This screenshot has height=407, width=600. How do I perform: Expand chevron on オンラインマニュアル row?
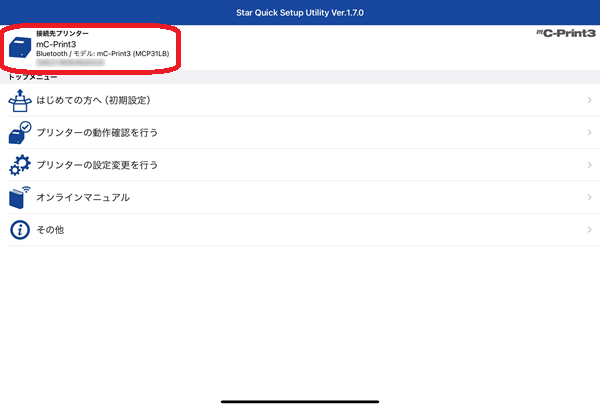(x=589, y=197)
